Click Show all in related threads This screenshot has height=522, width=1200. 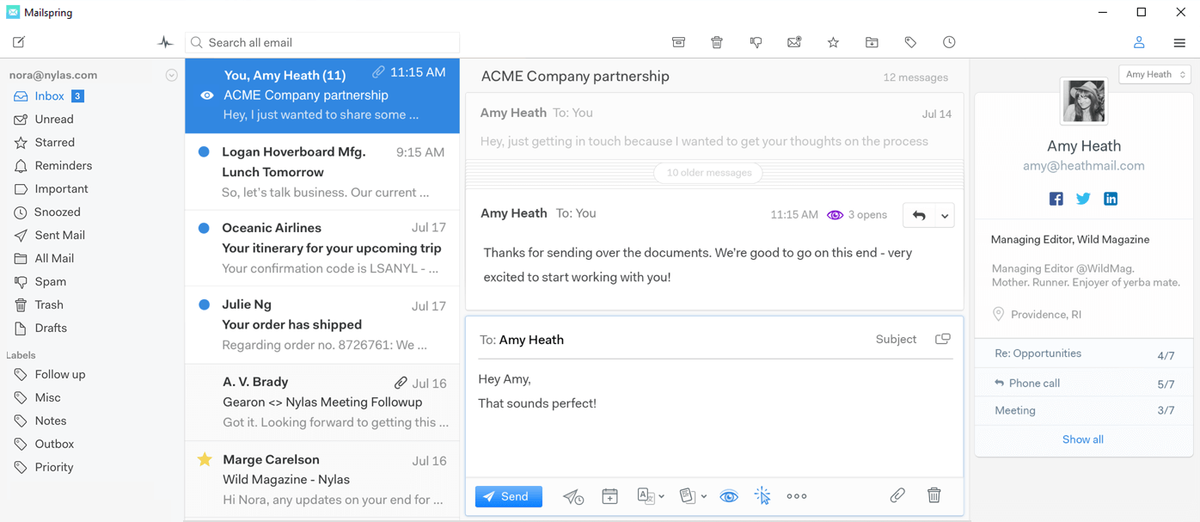[x=1083, y=439]
